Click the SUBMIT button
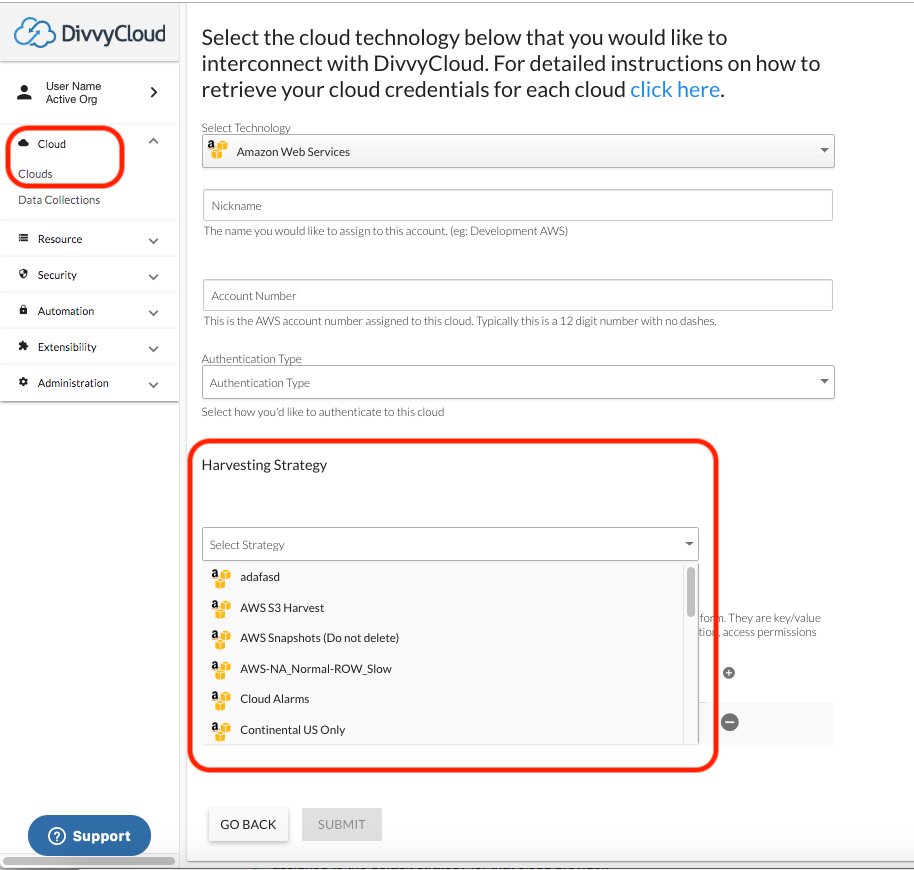 click(x=342, y=824)
